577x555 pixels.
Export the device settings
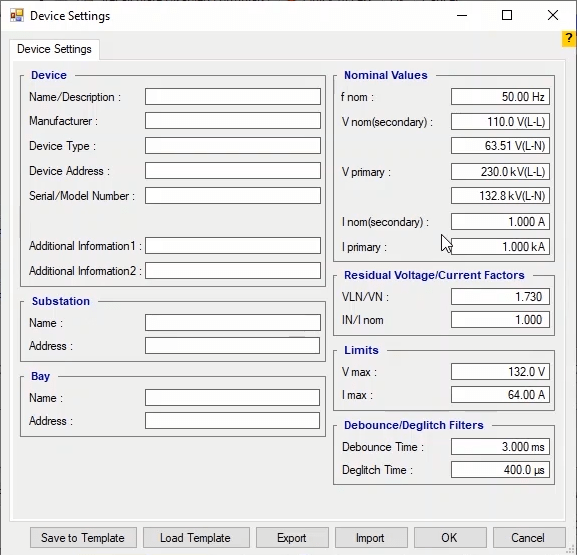292,538
